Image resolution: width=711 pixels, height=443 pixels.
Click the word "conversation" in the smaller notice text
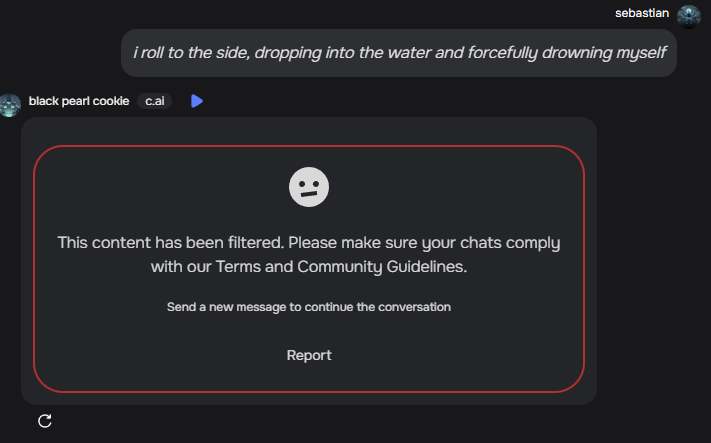tap(414, 307)
